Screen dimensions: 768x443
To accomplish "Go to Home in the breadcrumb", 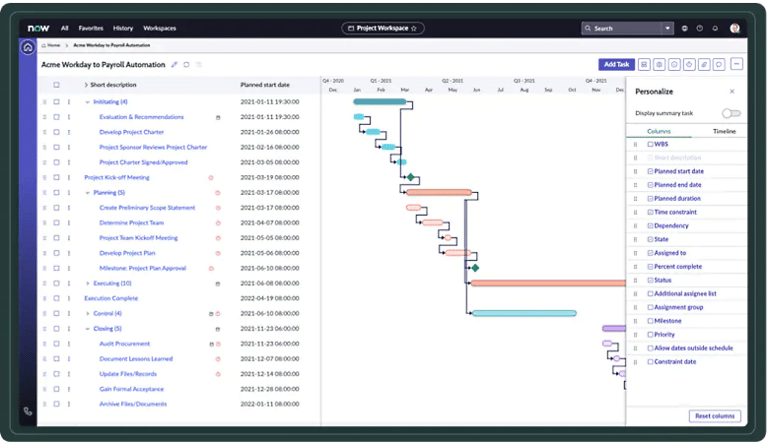I will click(x=51, y=45).
